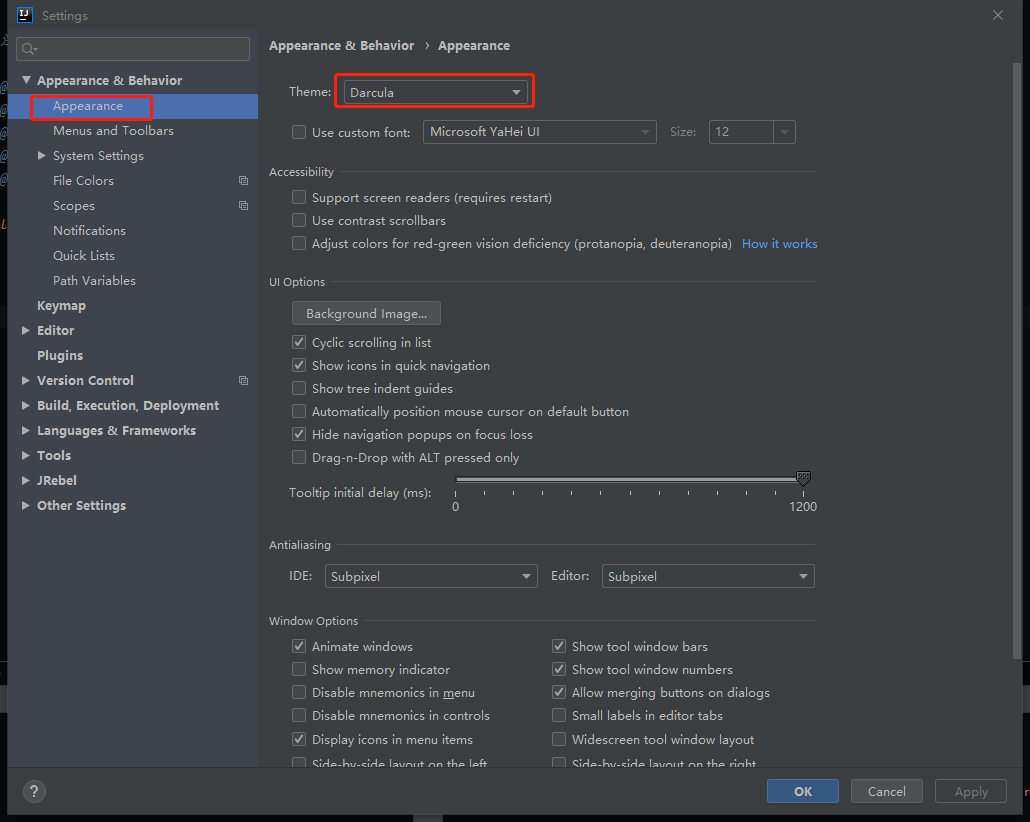Confirm settings with the OK button
The height and width of the screenshot is (822, 1030).
tap(803, 791)
